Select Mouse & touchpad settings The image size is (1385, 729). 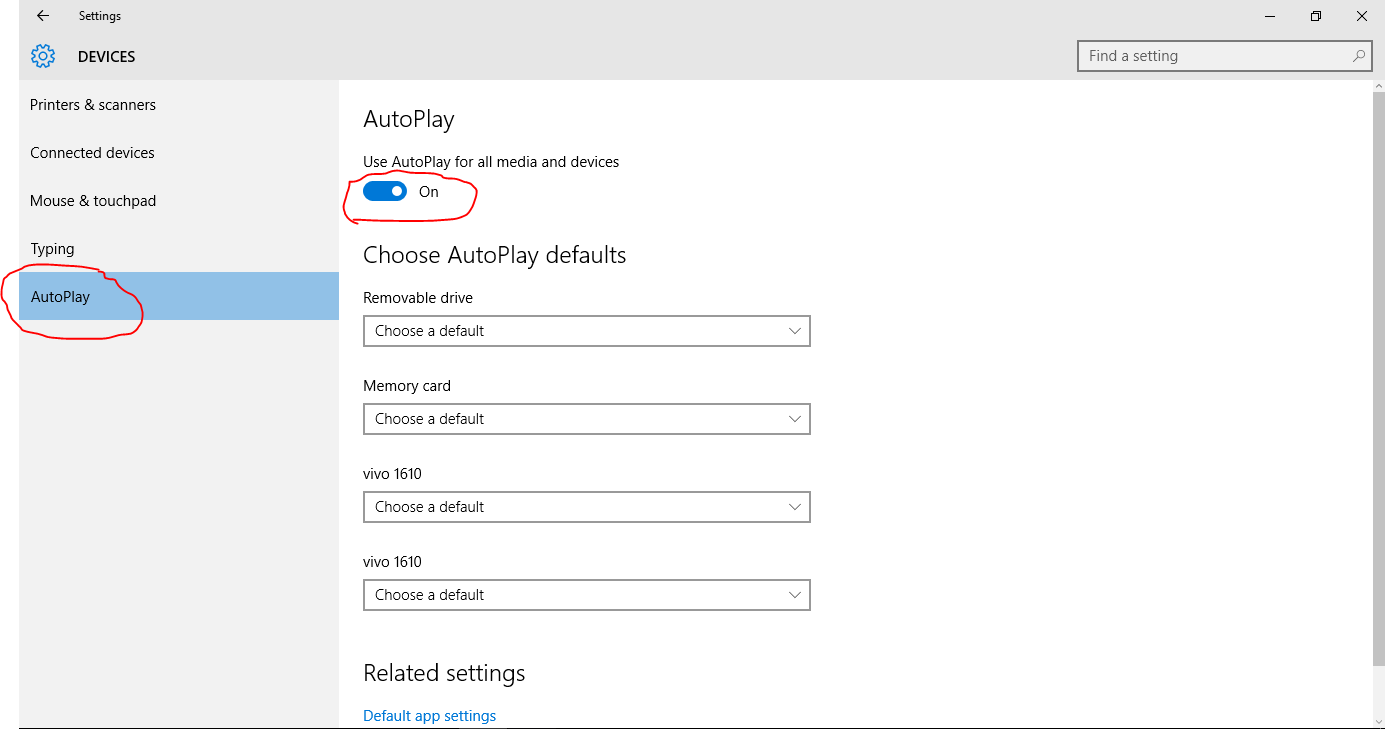tap(93, 200)
